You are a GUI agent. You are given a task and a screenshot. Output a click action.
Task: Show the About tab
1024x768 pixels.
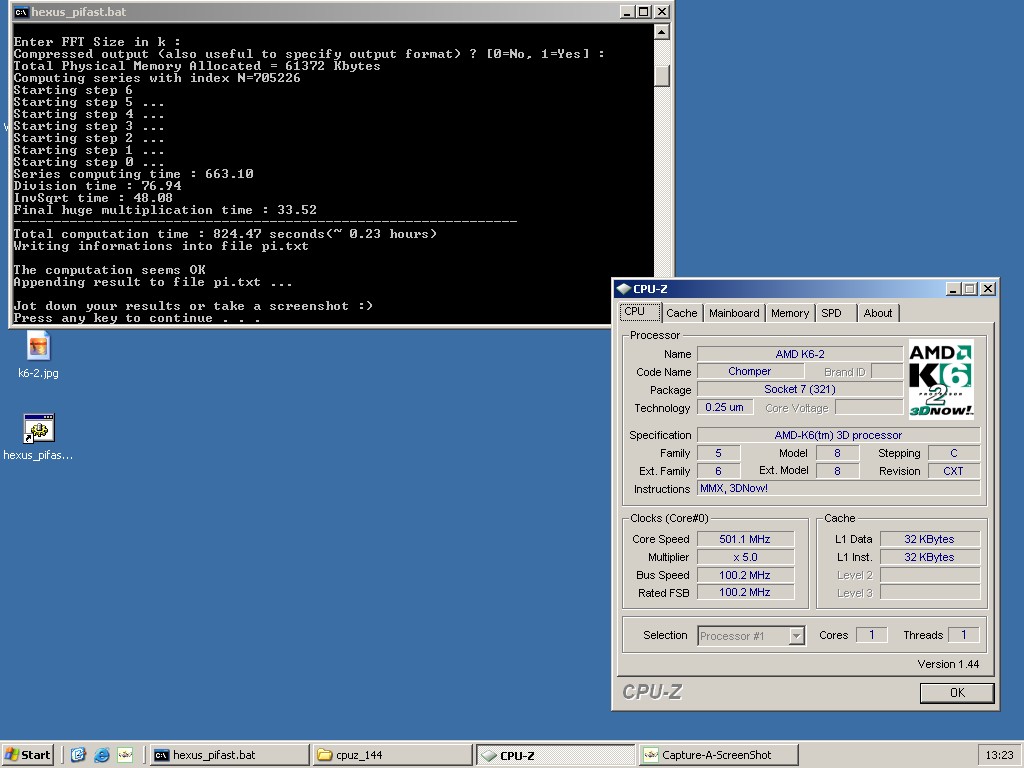tap(878, 313)
